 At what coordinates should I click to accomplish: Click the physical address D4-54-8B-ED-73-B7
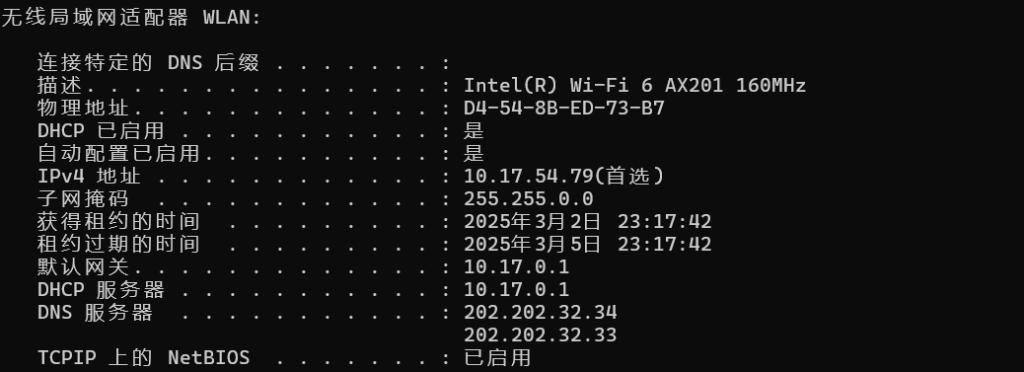564,108
